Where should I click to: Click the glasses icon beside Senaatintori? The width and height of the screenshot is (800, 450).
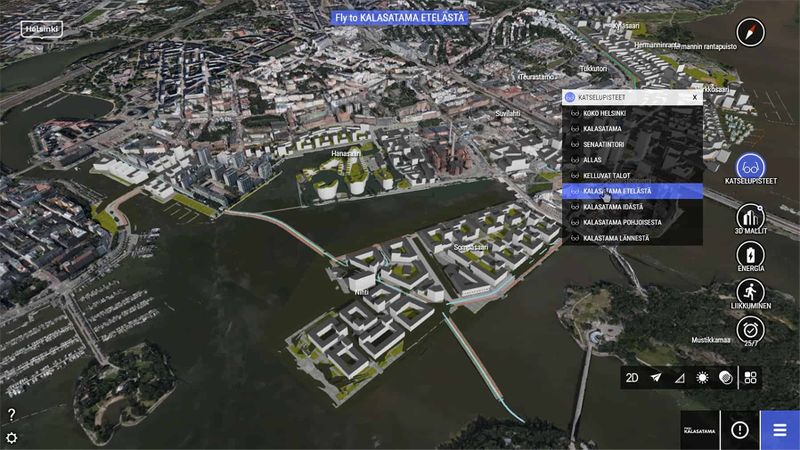[574, 144]
